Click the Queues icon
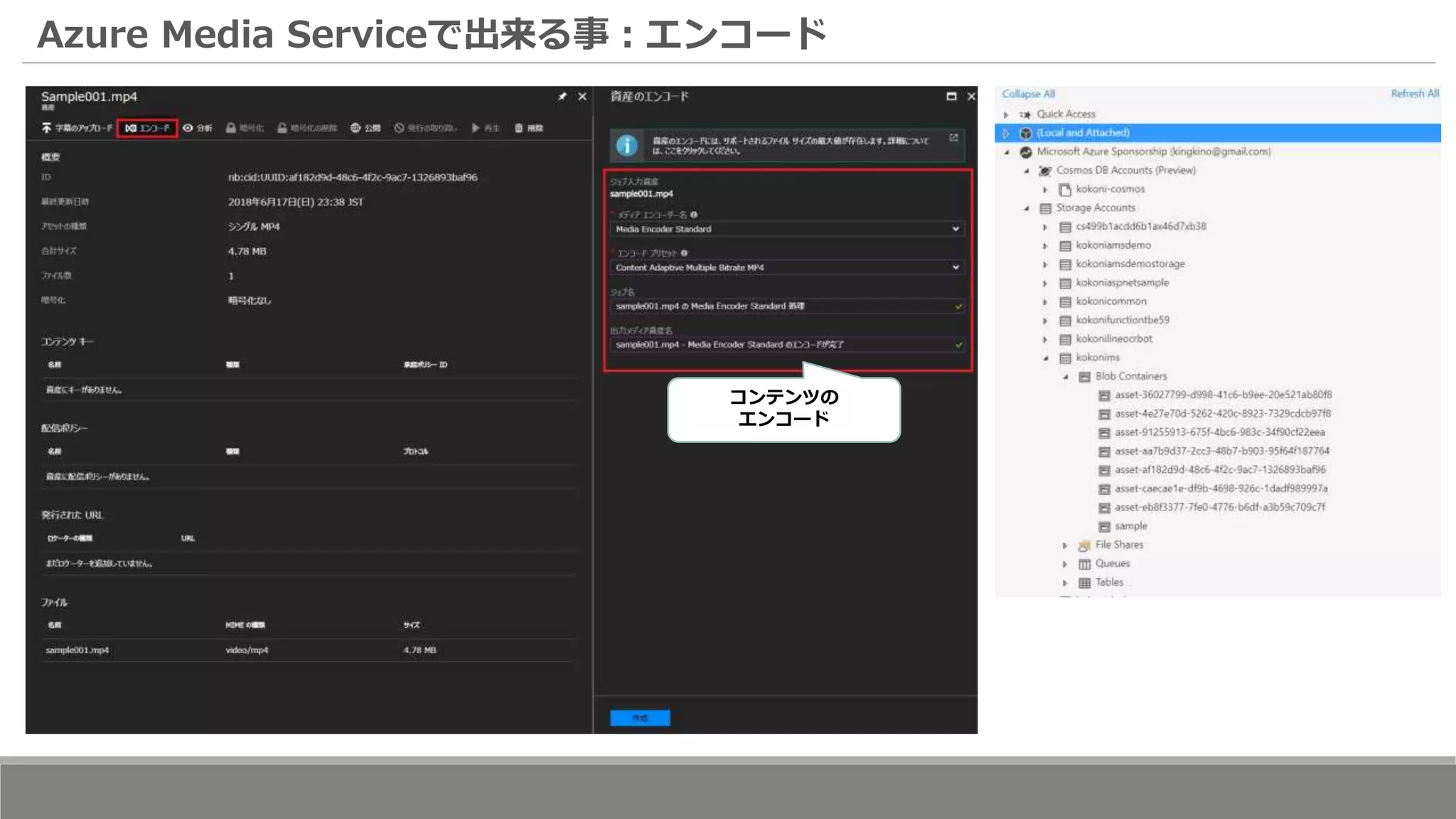1456x819 pixels. point(1084,564)
